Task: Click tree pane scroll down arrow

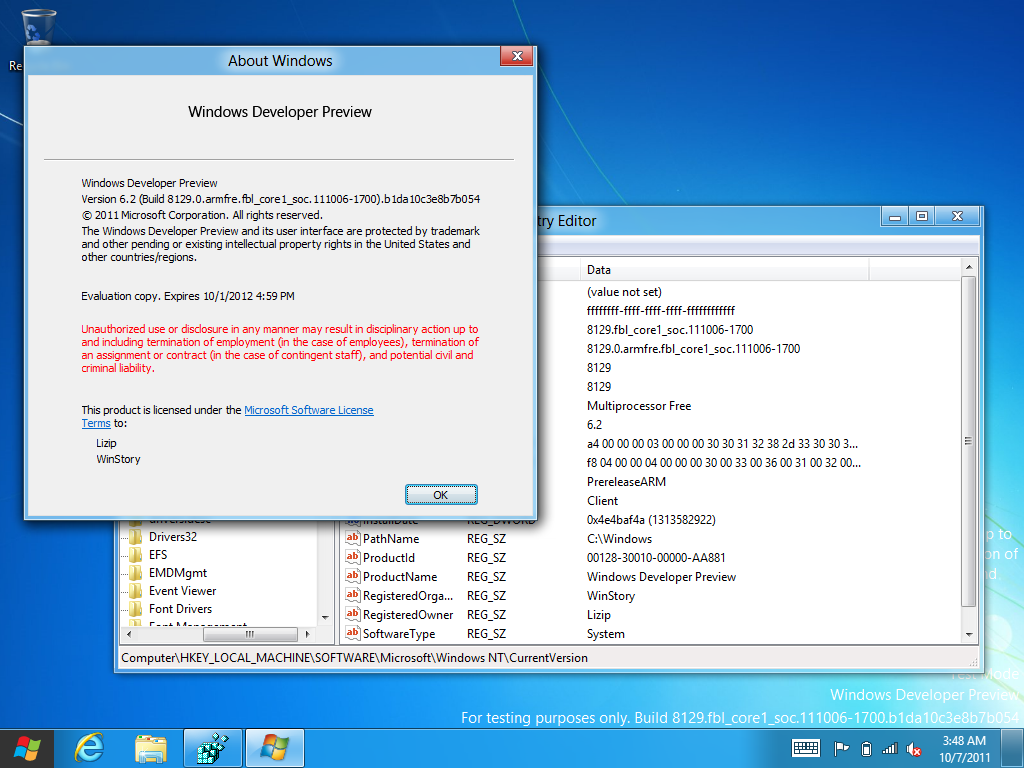Action: pyautogui.click(x=325, y=617)
